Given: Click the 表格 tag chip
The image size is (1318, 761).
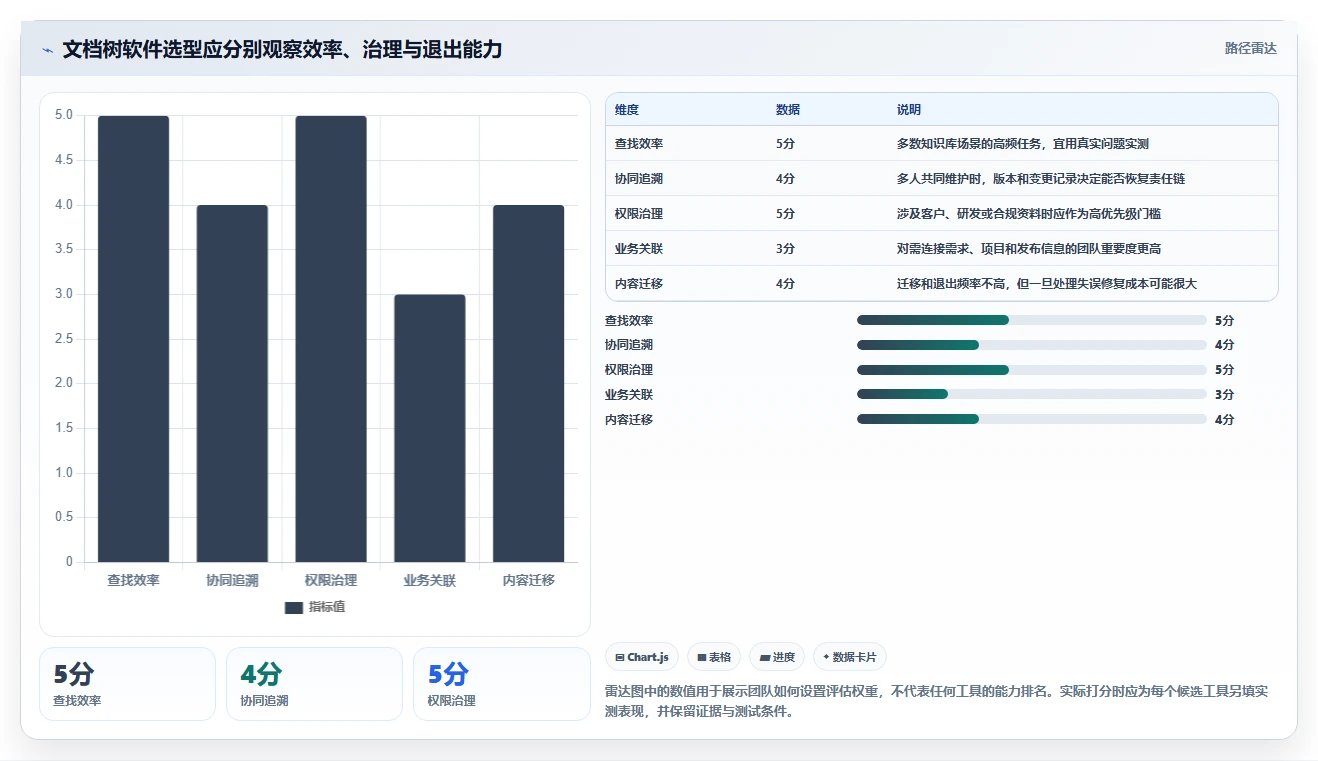Looking at the screenshot, I should click(x=714, y=657).
